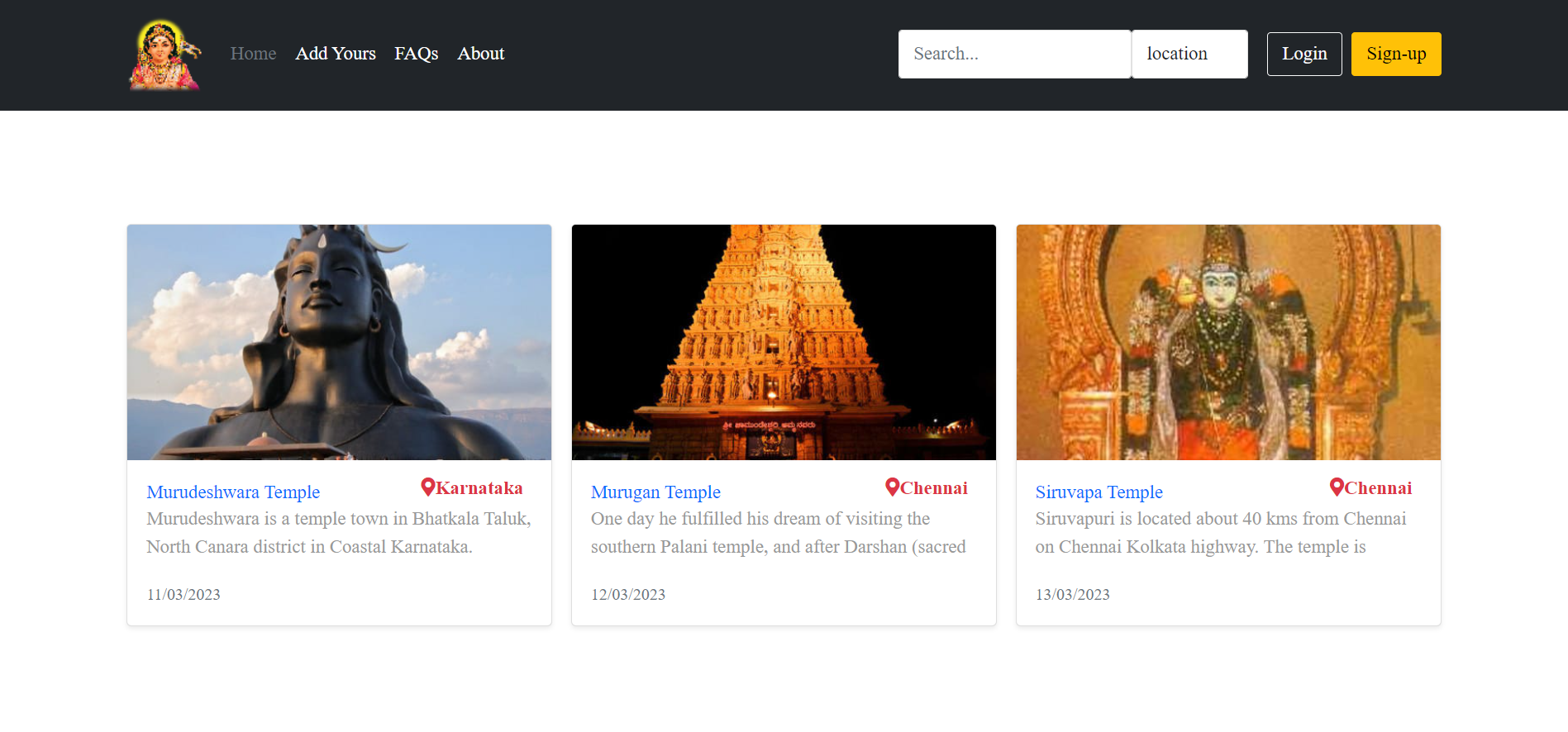Screen dimensions: 1568x732
Task: Click the location pin on Siruvapa Temple card
Action: click(x=1336, y=487)
